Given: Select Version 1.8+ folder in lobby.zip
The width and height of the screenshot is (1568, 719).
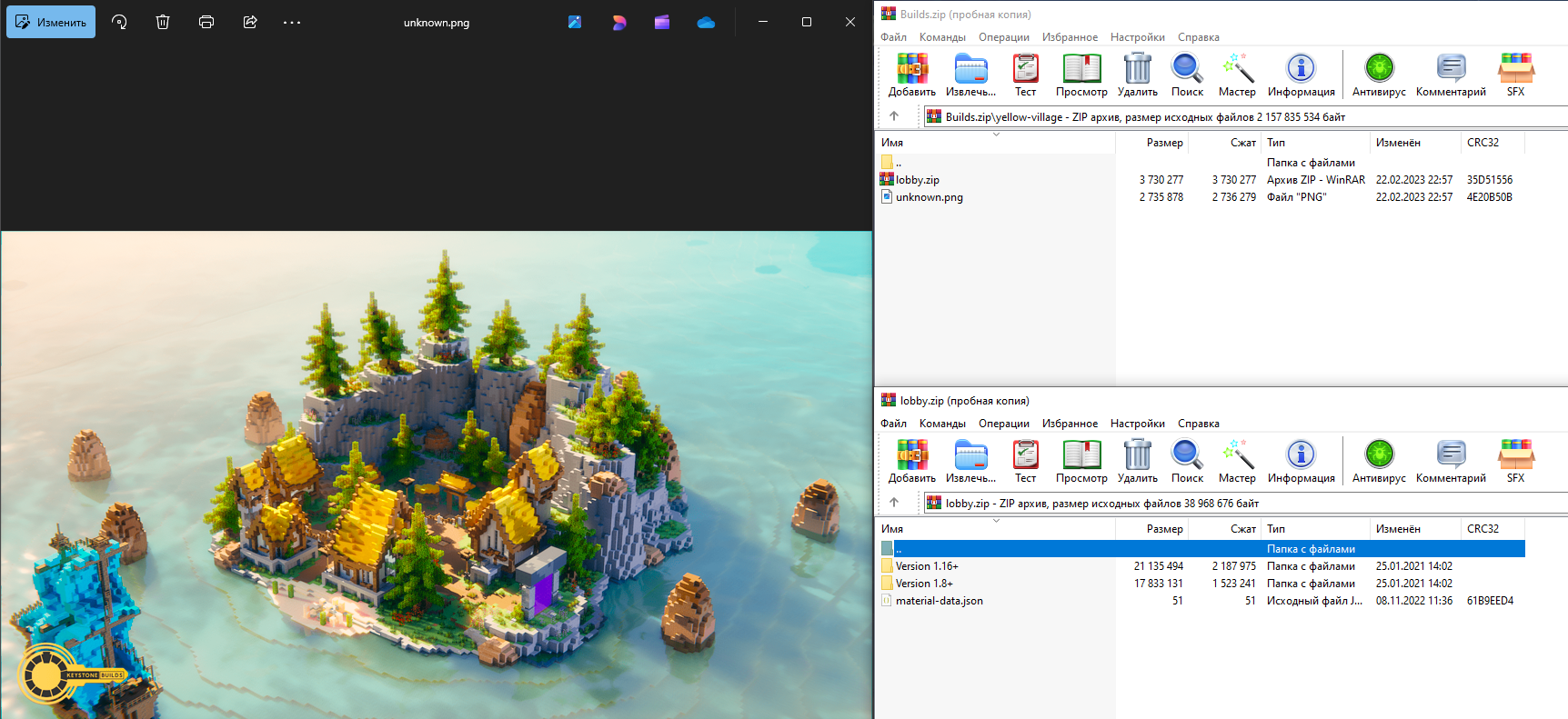Looking at the screenshot, I should click(x=1201, y=584).
